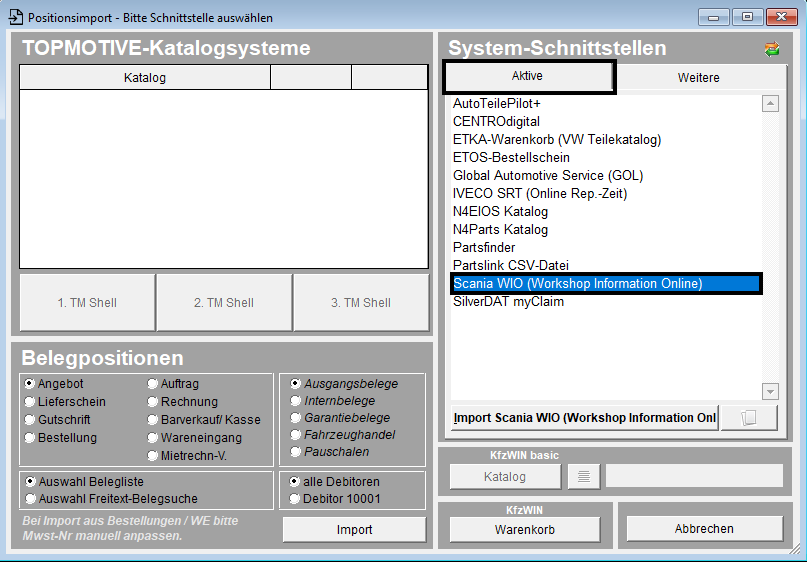Select AutoTeilePilot+ in the list
807x562 pixels.
pos(606,103)
